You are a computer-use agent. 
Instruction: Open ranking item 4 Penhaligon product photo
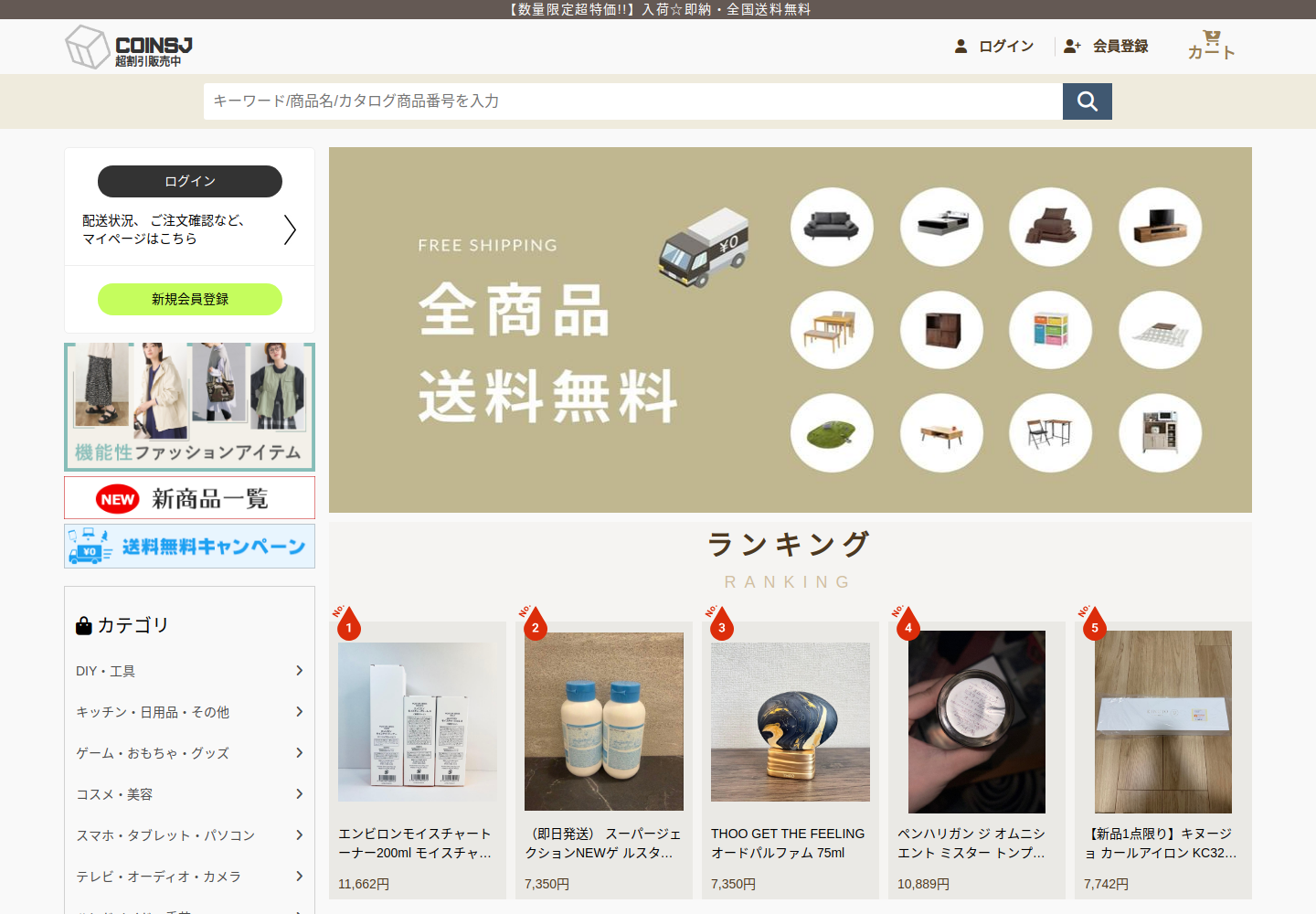tap(977, 722)
